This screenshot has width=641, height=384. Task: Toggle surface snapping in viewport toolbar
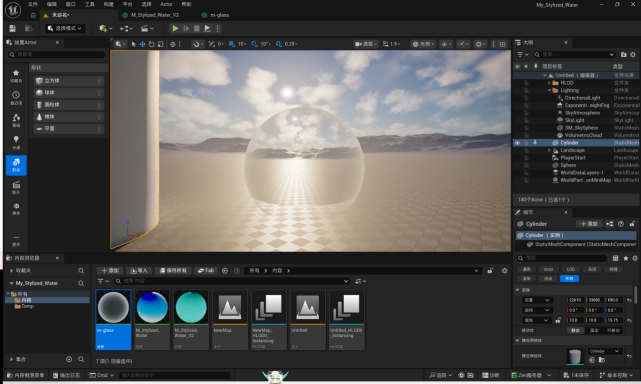[x=197, y=44]
